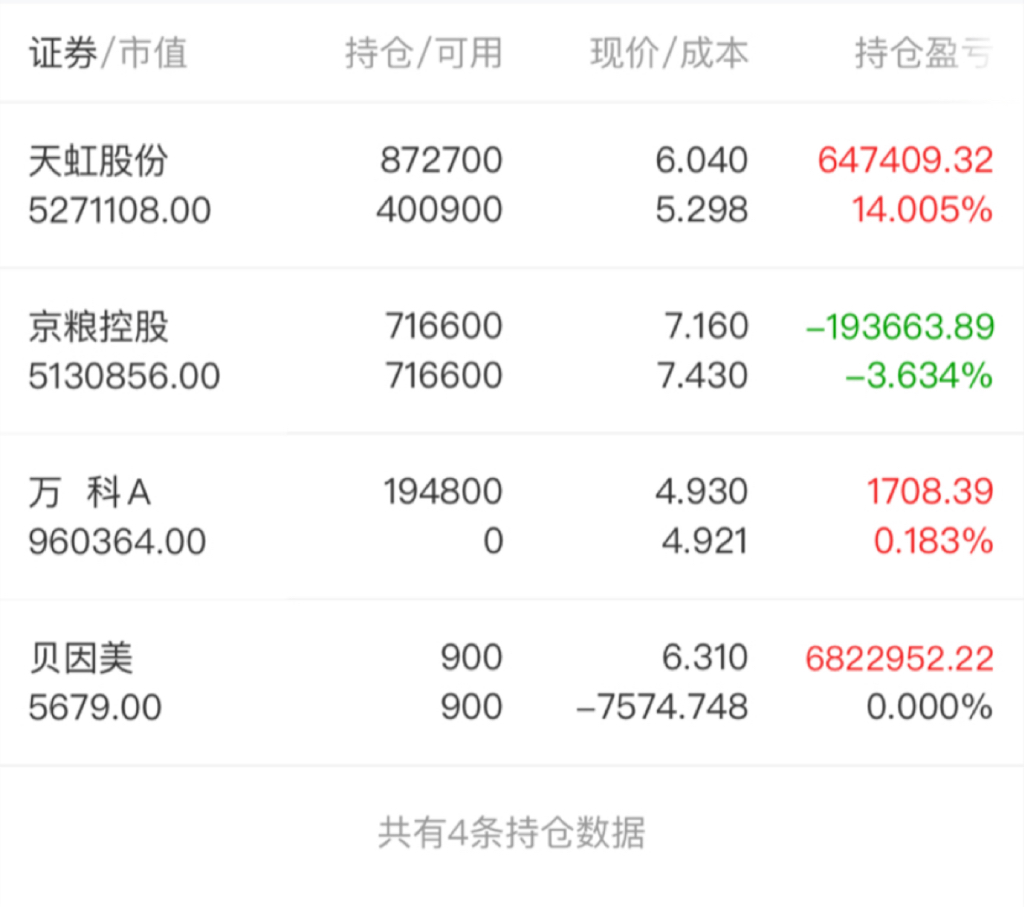
Task: Select holding quantity 194800
Action: coord(443,491)
